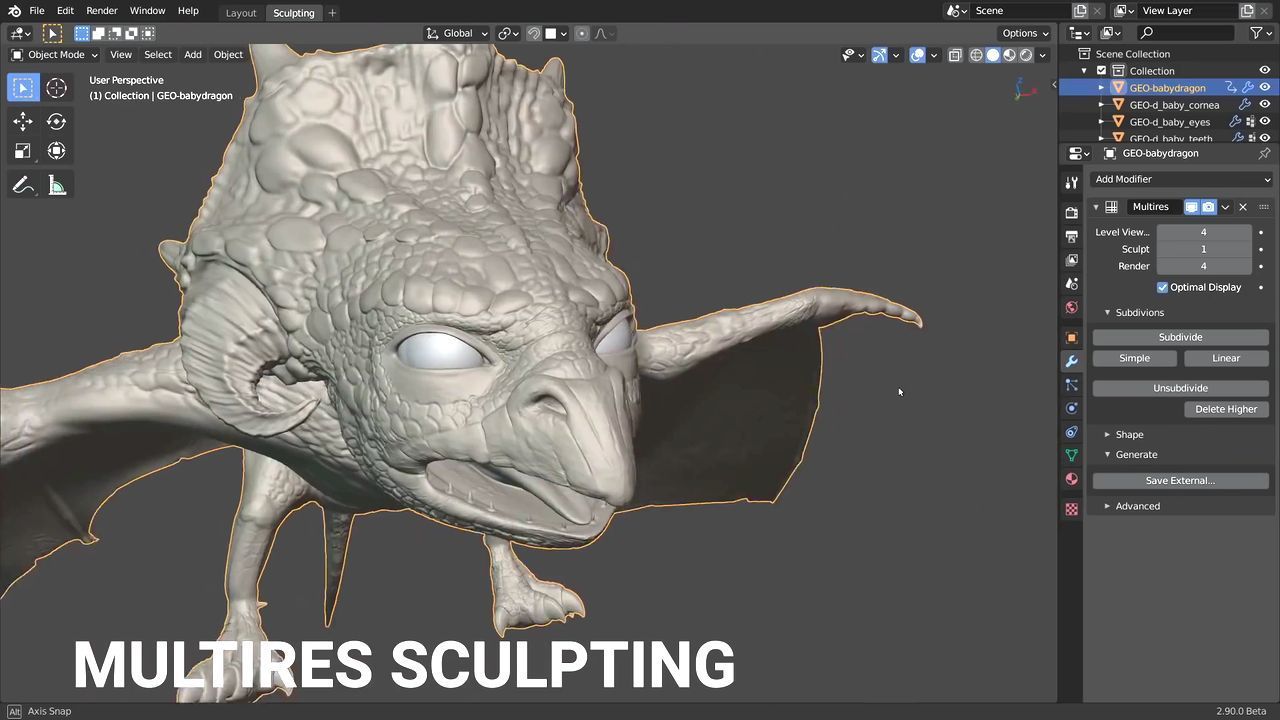Screen dimensions: 1280x720
Task: Open the Material properties tab
Action: pos(1072,479)
